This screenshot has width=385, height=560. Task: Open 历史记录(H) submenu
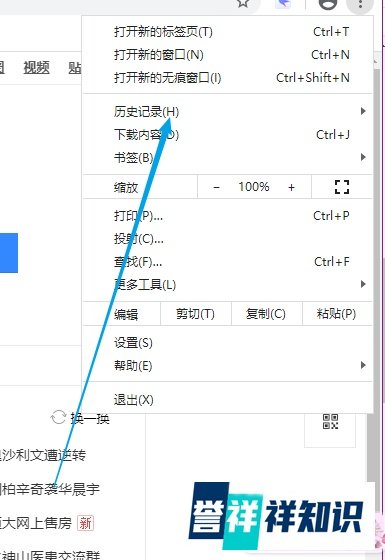point(228,111)
